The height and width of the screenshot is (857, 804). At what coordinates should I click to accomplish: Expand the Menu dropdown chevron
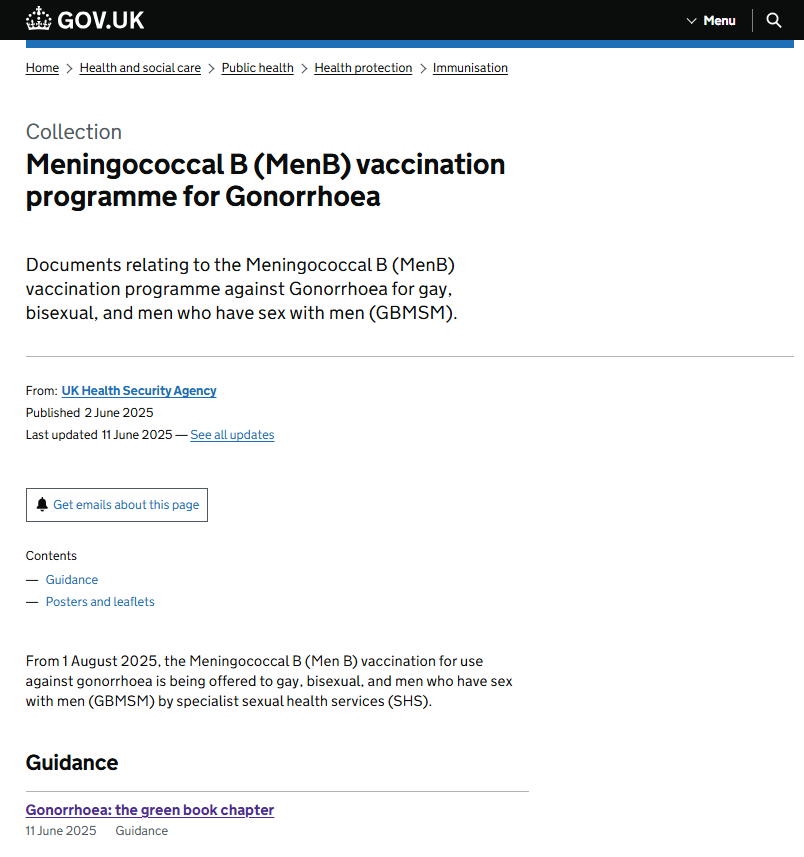(691, 21)
